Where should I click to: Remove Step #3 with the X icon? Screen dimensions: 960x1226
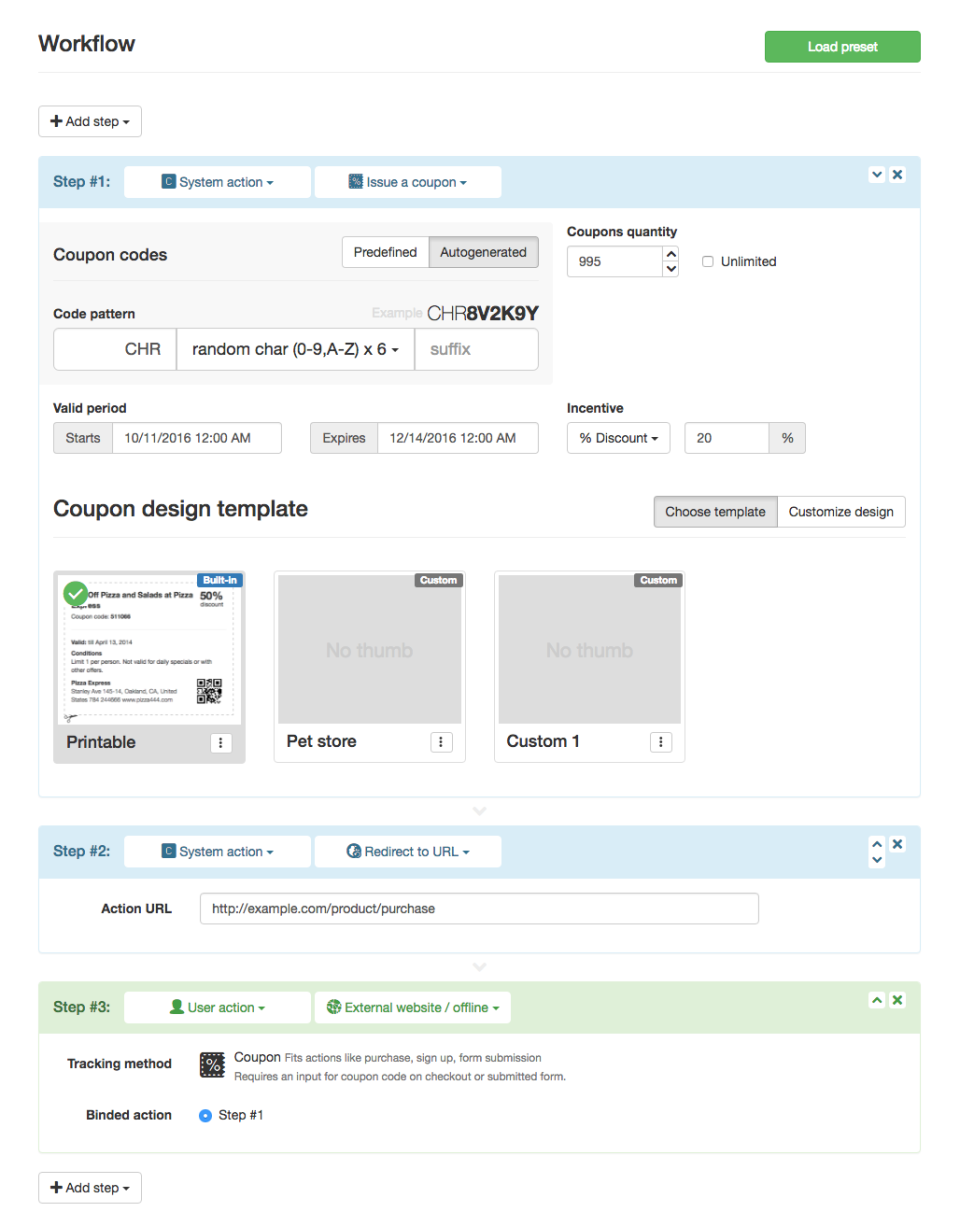click(898, 999)
